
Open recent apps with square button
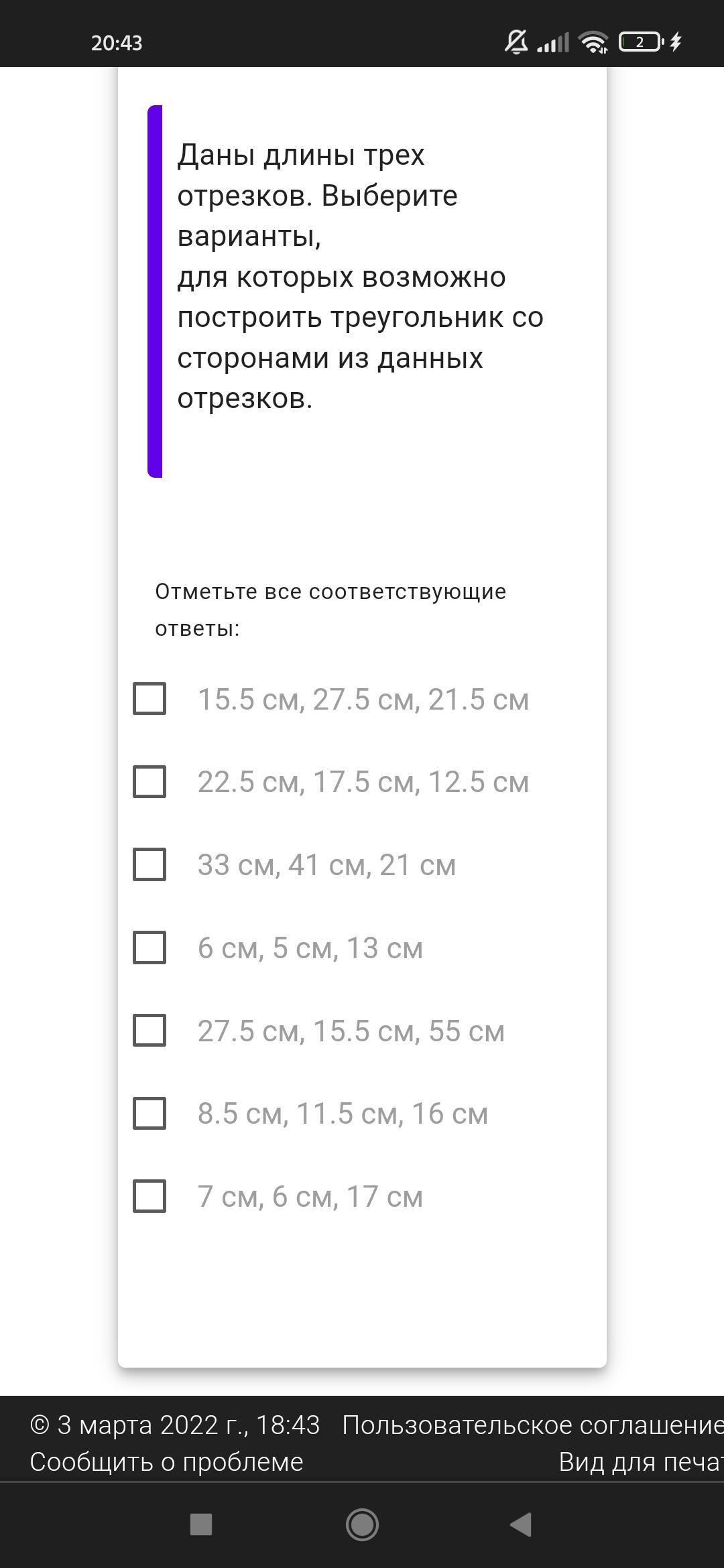point(201,1524)
